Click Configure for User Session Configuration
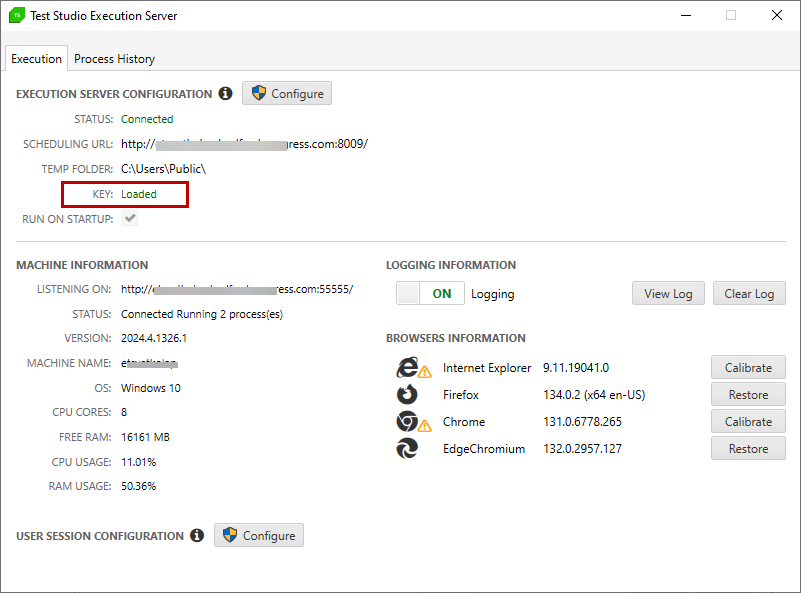 (258, 535)
